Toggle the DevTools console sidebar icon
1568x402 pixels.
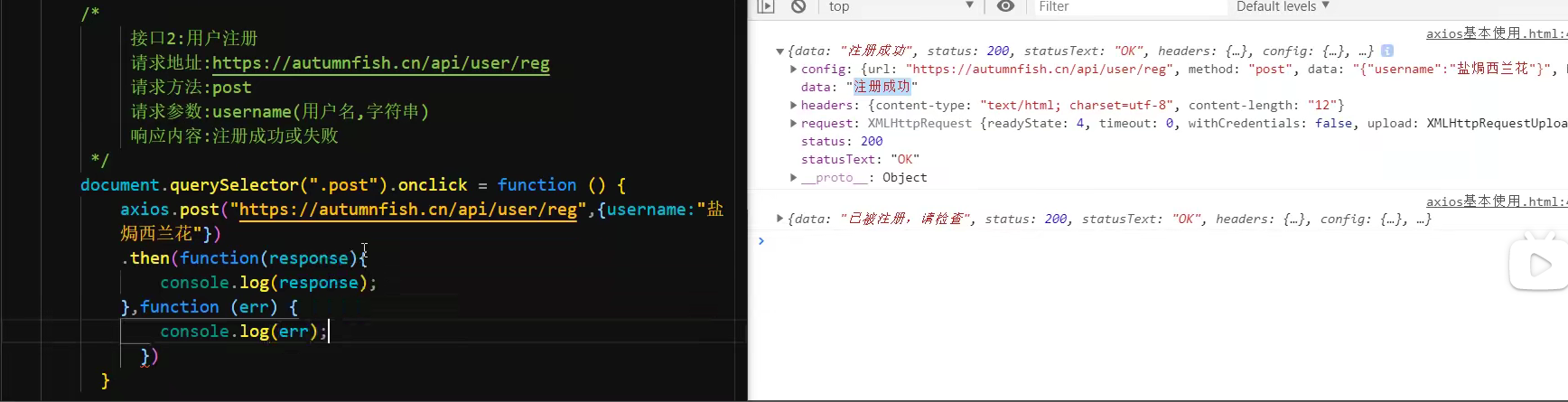pos(766,6)
